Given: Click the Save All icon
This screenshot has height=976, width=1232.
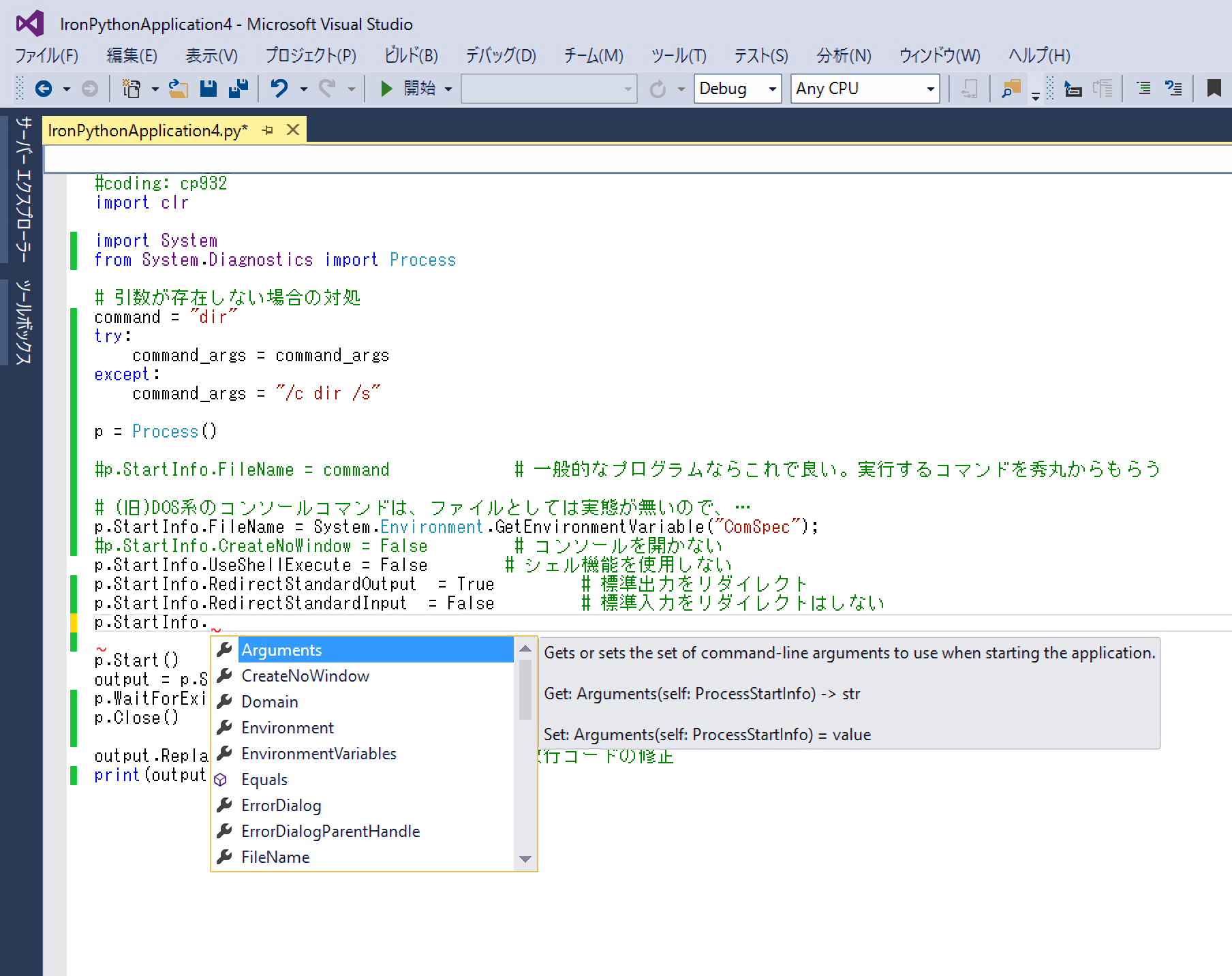Looking at the screenshot, I should (x=238, y=89).
